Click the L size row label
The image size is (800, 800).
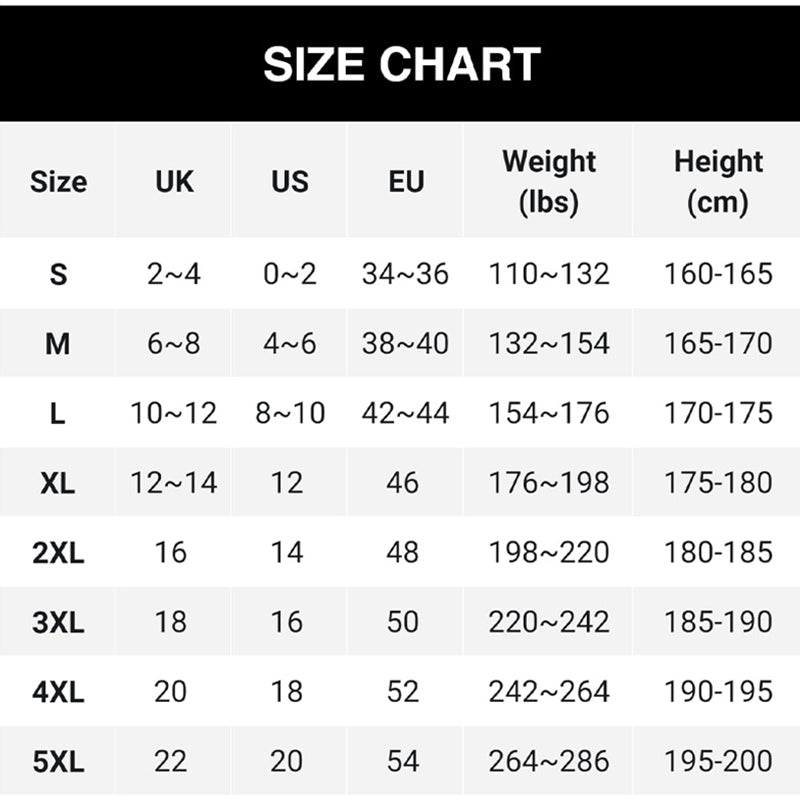pos(58,413)
